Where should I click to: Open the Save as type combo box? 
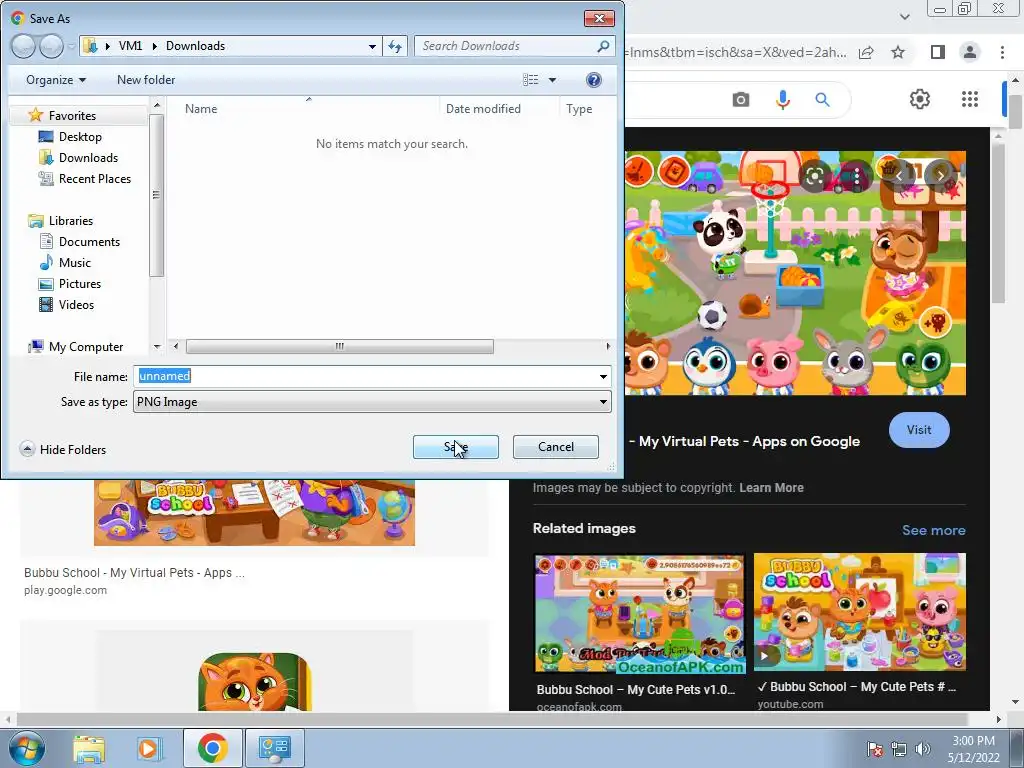tap(372, 402)
